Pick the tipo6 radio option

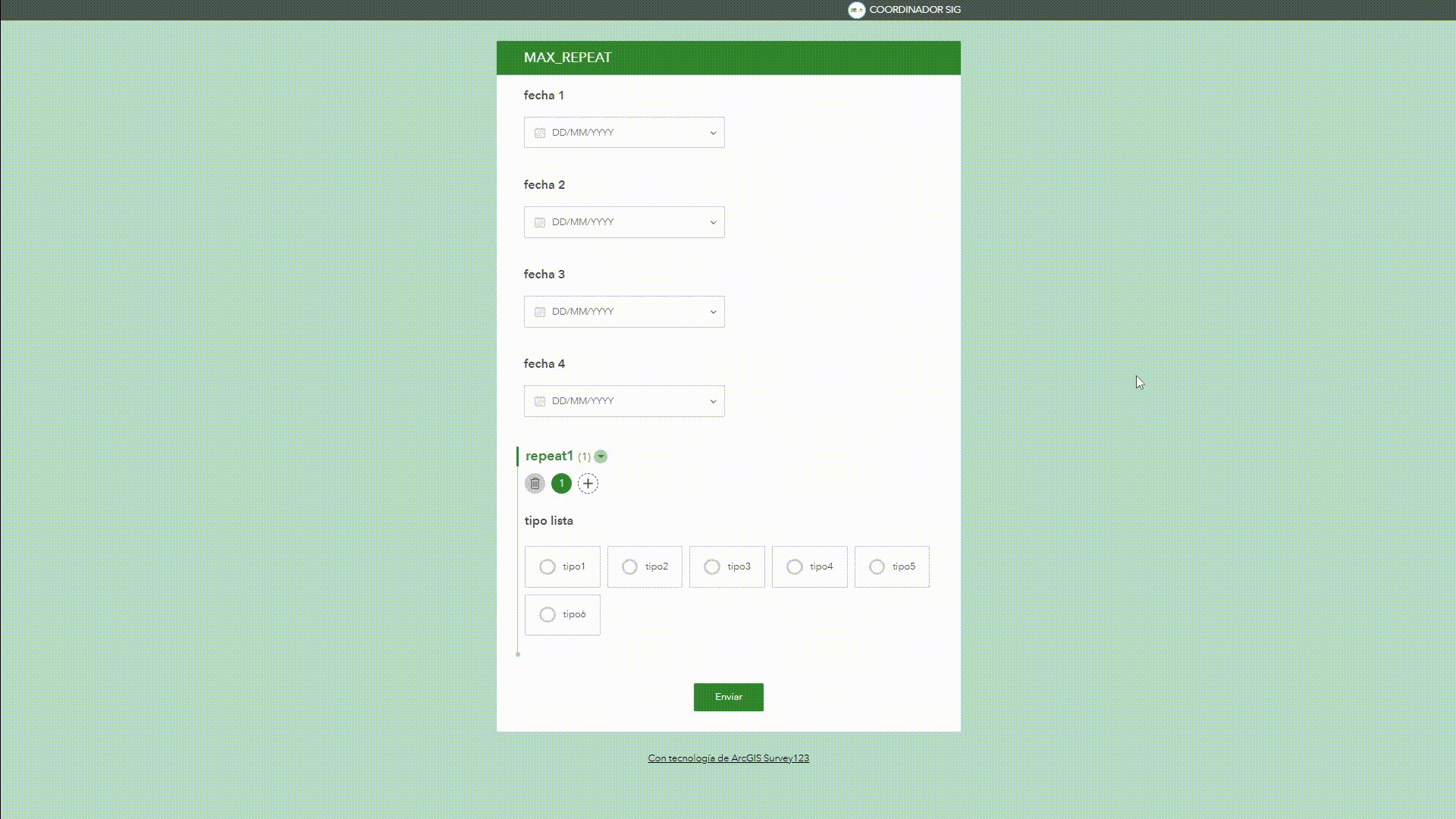pos(548,615)
